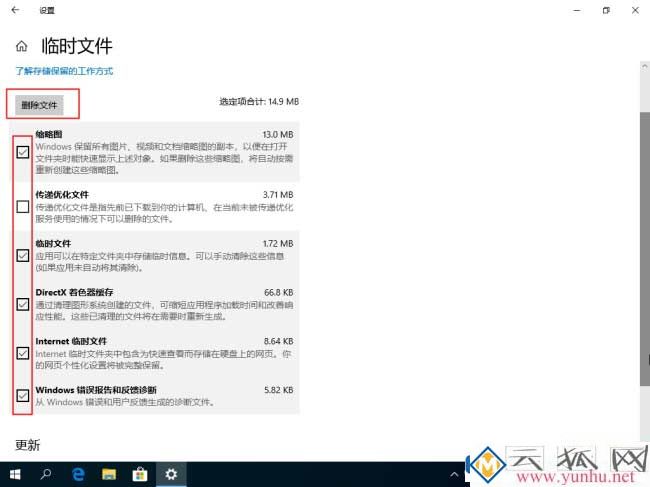Viewport: 650px width, 487px height.
Task: Show hidden system tray icons
Action: pos(454,474)
